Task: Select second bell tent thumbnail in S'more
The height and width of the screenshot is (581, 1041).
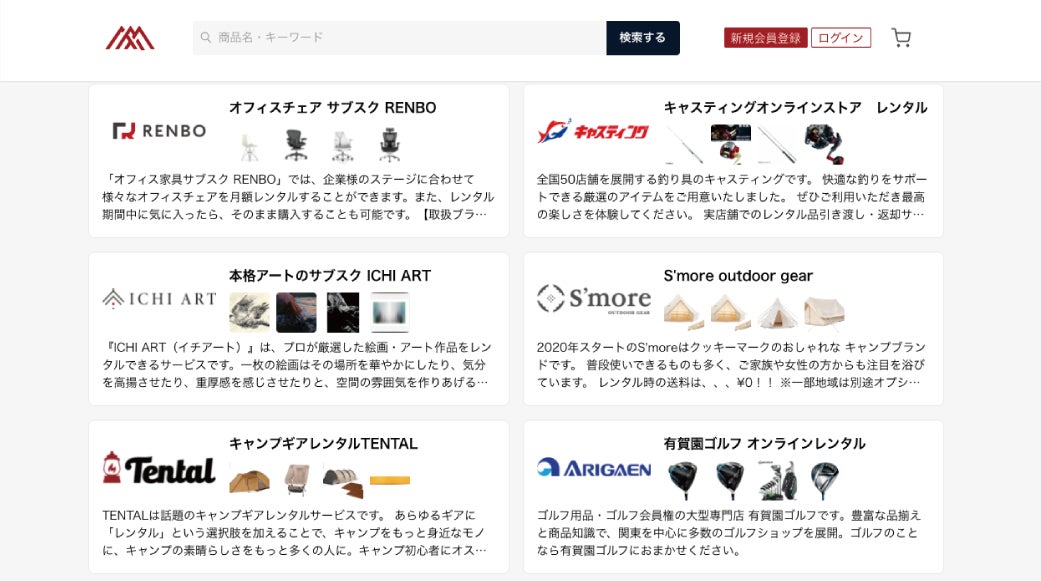Action: tap(731, 312)
